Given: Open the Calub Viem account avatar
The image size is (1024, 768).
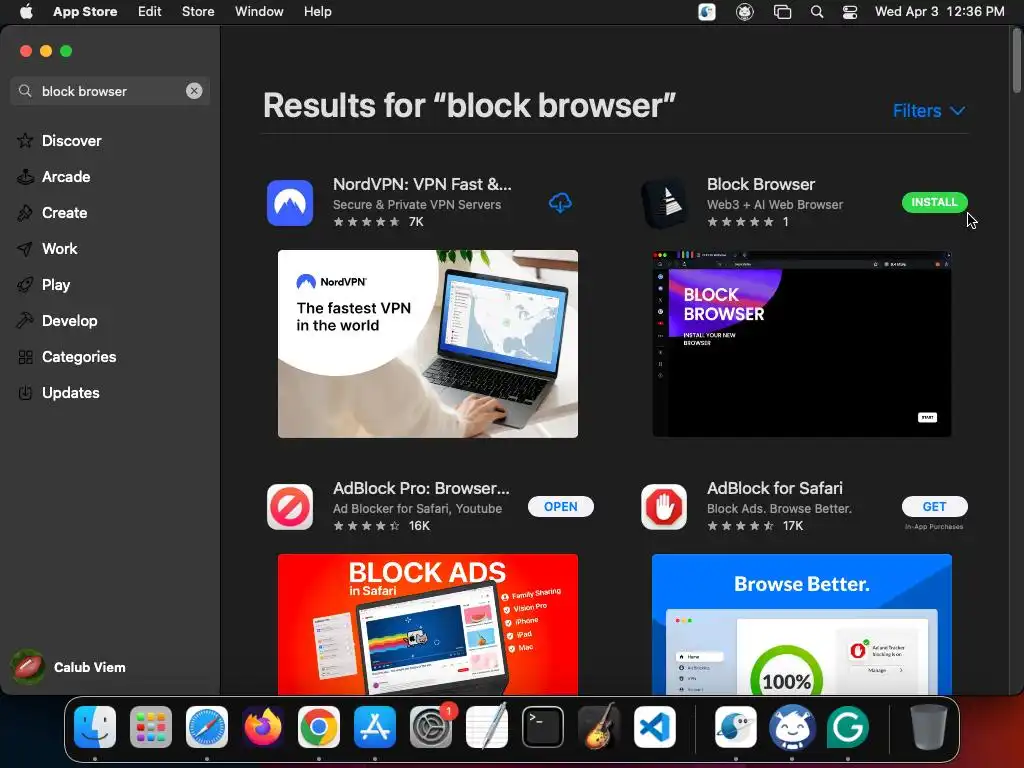Looking at the screenshot, I should pyautogui.click(x=28, y=667).
